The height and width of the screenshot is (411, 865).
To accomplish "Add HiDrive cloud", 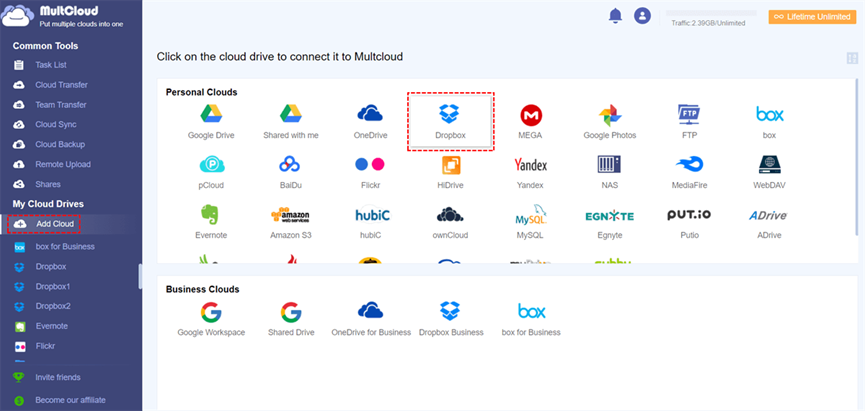I will click(x=451, y=172).
